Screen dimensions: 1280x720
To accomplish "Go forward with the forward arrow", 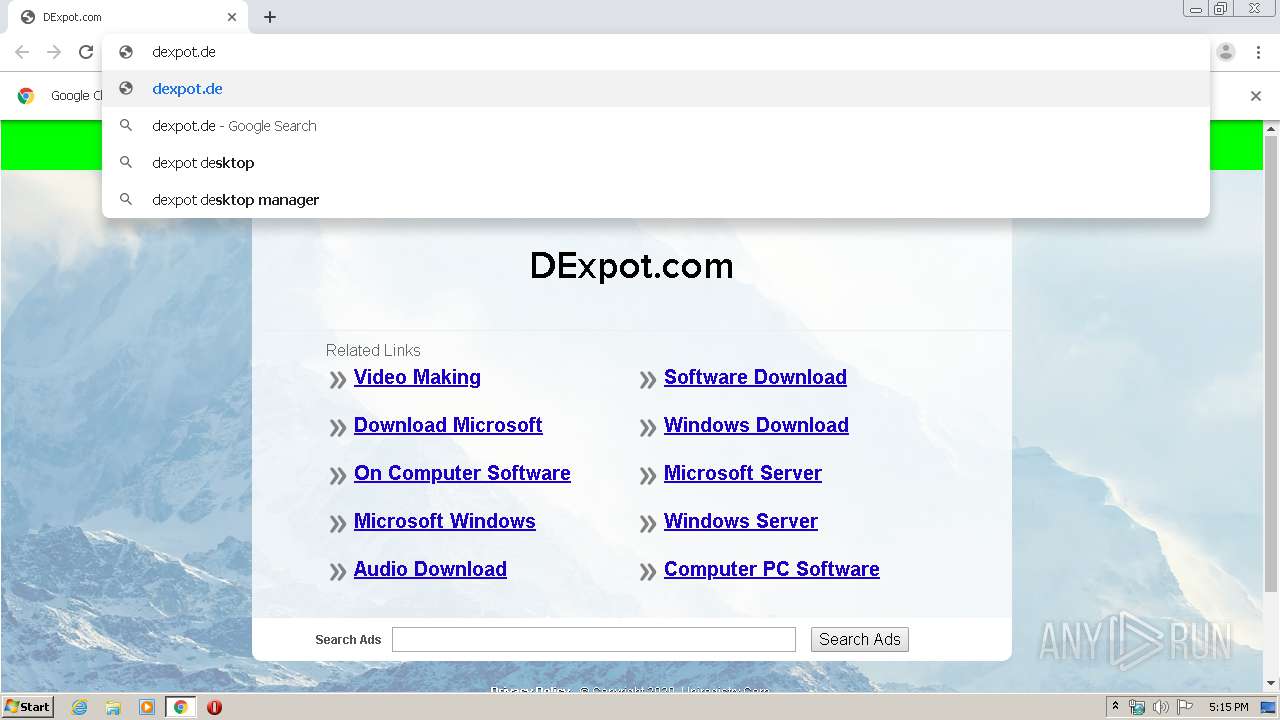I will click(54, 52).
